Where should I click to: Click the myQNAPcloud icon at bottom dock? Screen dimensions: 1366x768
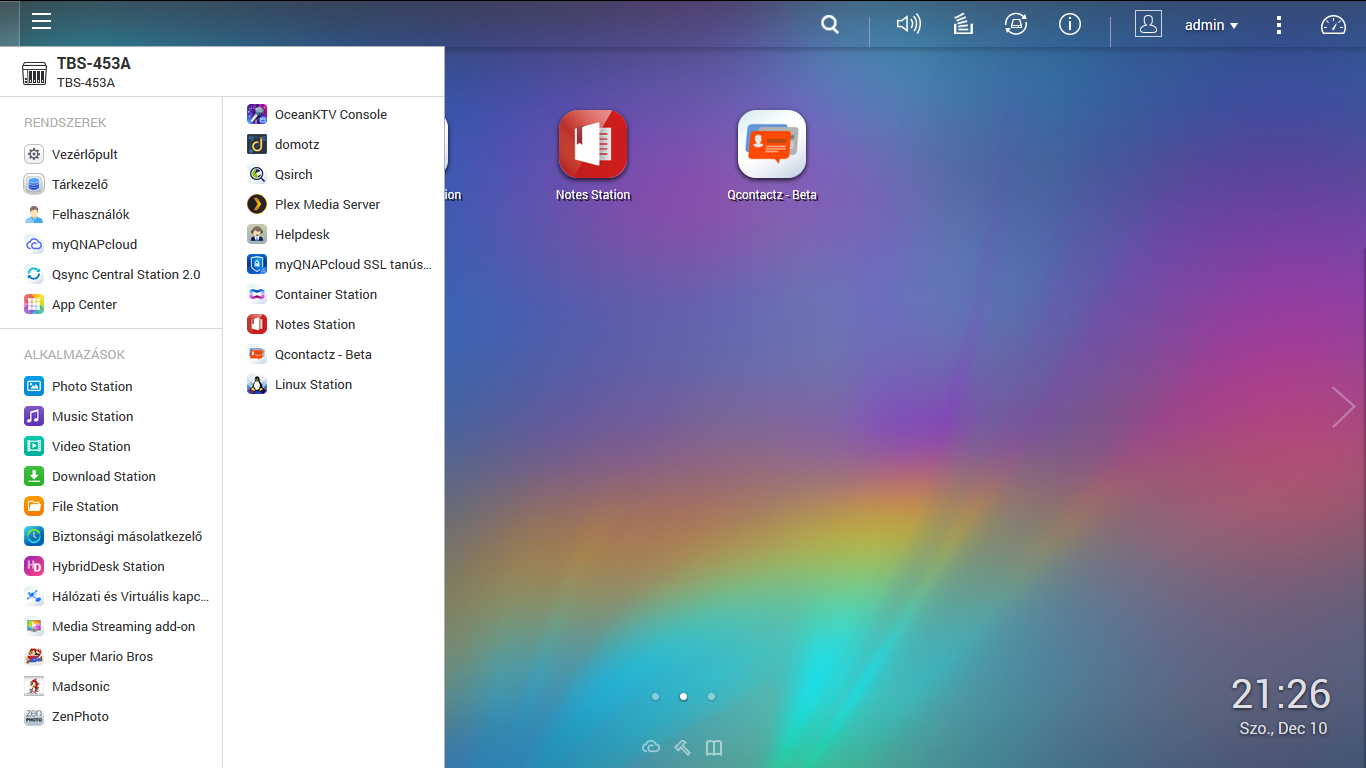pyautogui.click(x=651, y=747)
